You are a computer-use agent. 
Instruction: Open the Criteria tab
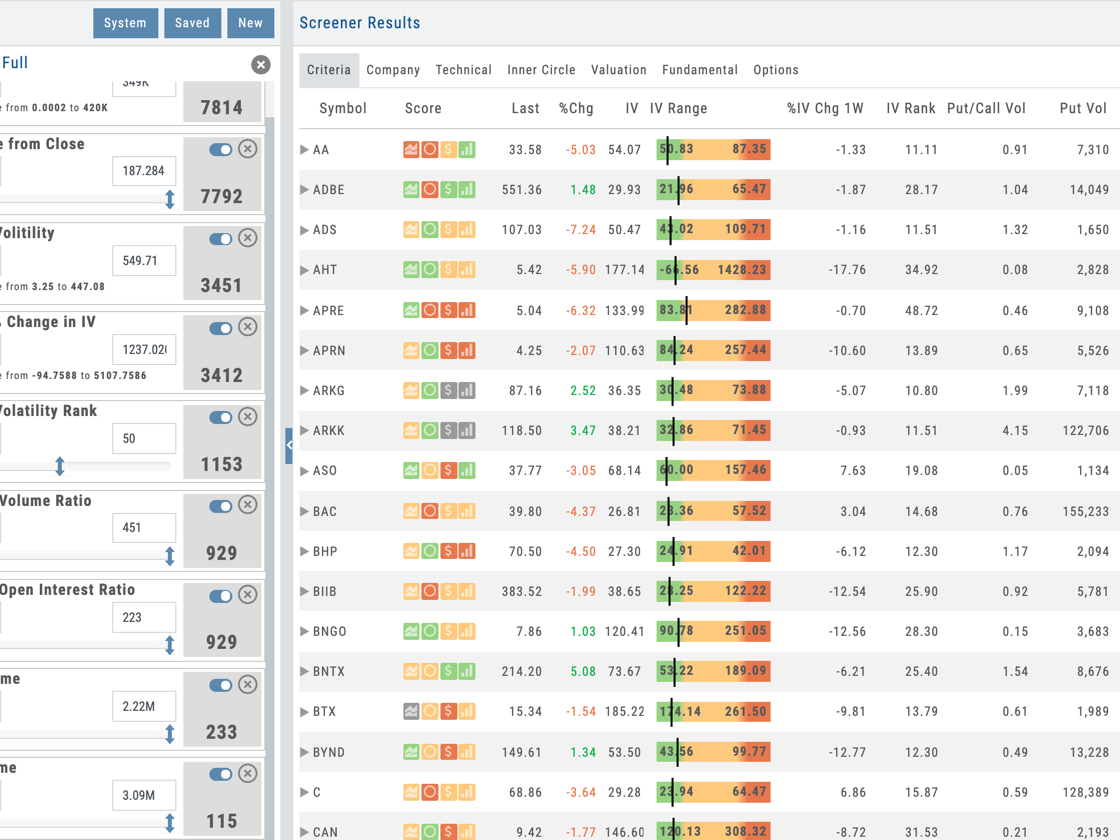[329, 70]
